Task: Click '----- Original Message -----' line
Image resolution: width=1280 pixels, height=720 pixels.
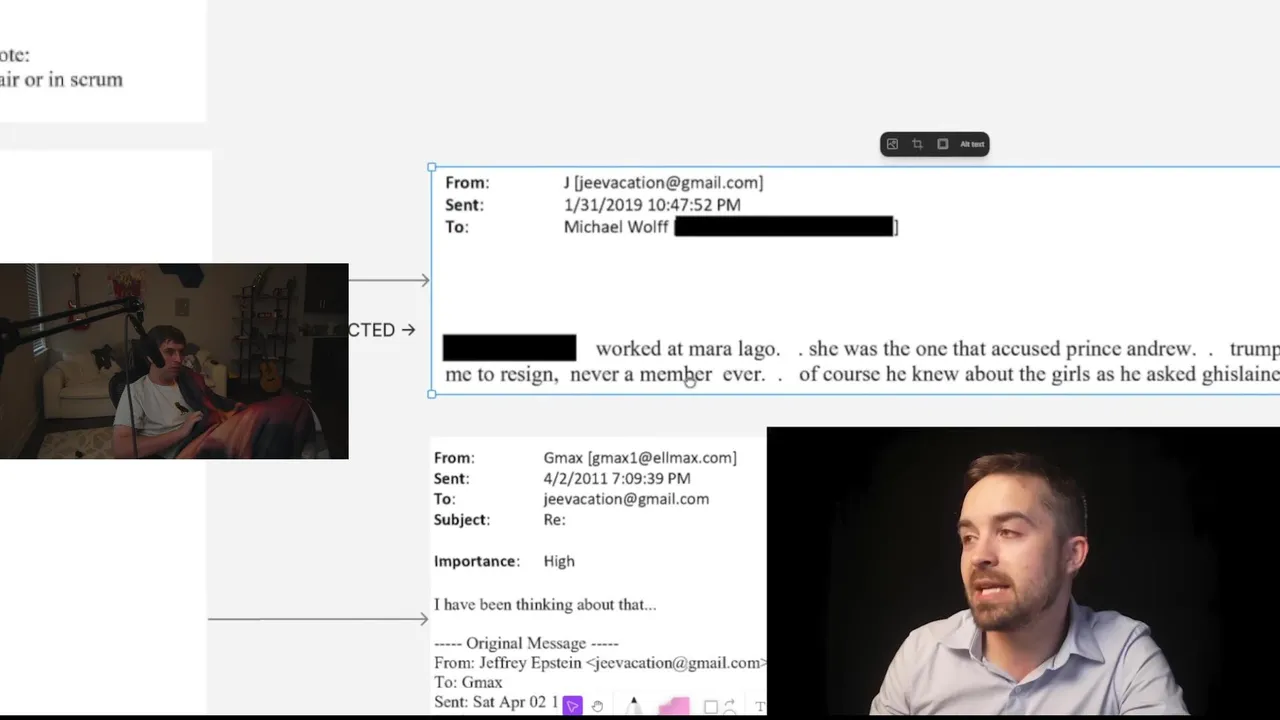Action: (x=526, y=643)
